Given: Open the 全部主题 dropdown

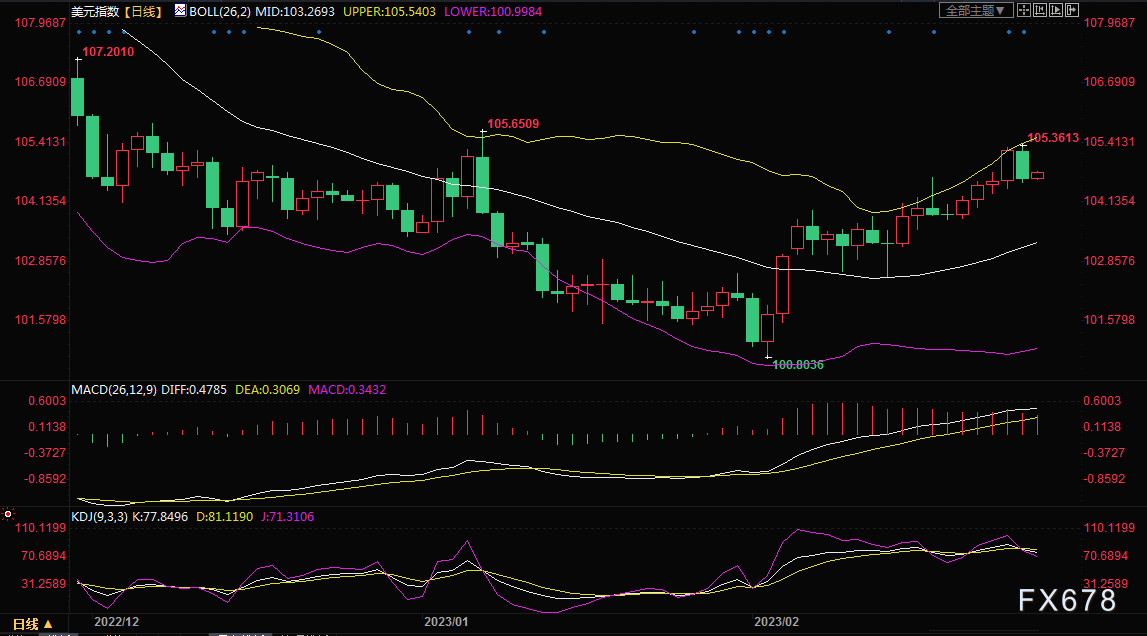Looking at the screenshot, I should click(x=977, y=10).
